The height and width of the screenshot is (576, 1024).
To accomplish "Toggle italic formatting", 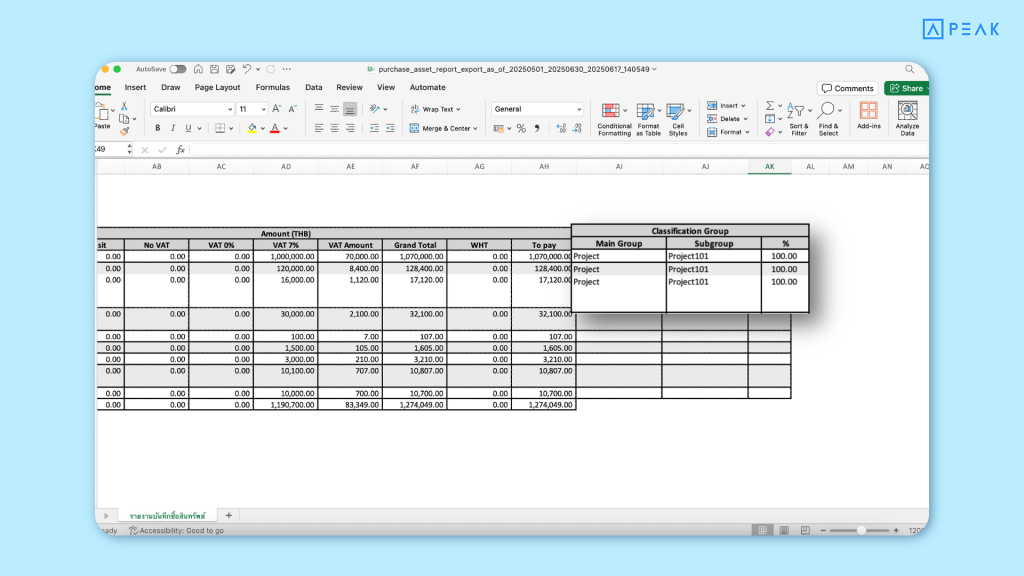I will point(172,128).
